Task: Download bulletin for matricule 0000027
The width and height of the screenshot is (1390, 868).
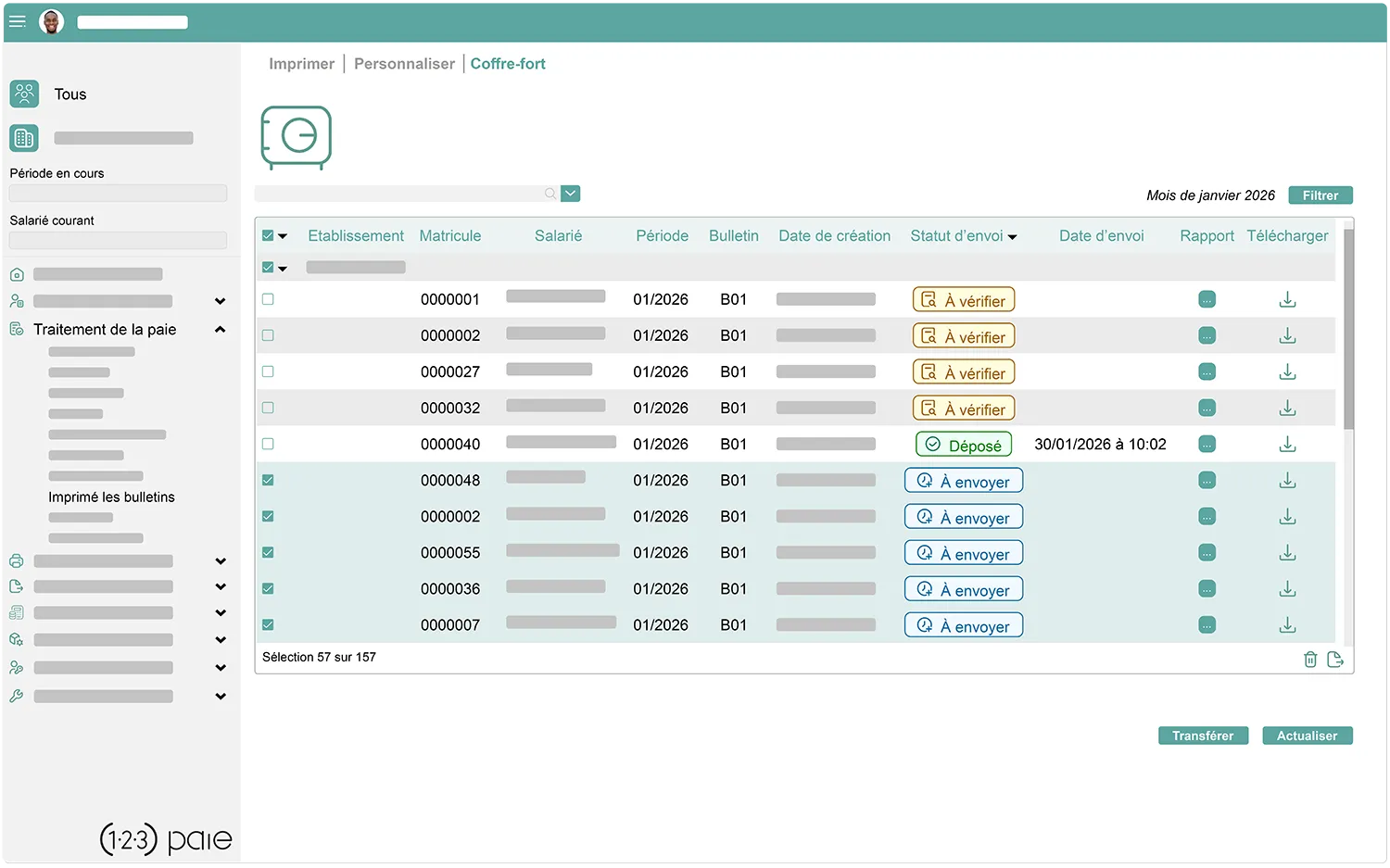Action: (1287, 371)
